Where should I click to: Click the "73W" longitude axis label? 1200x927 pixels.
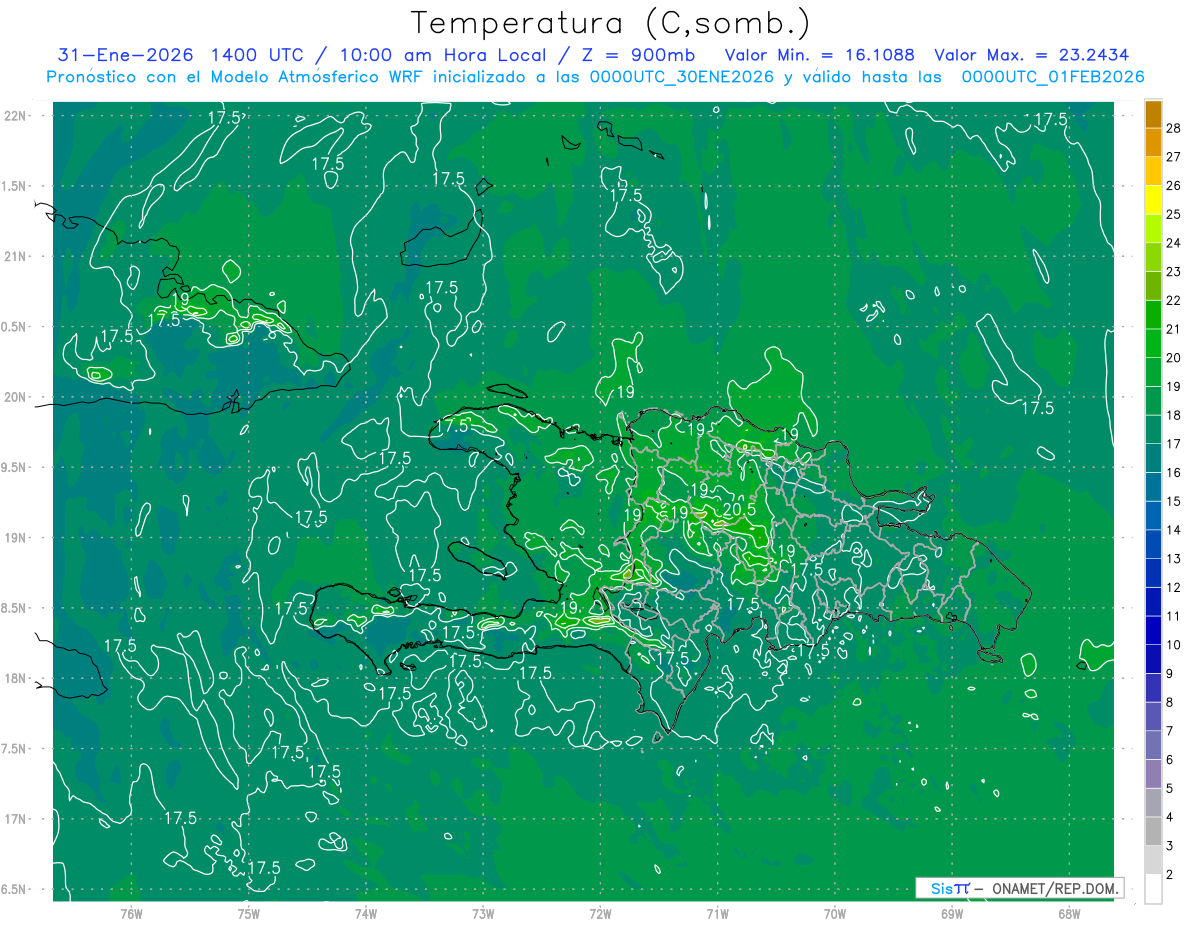tap(483, 913)
